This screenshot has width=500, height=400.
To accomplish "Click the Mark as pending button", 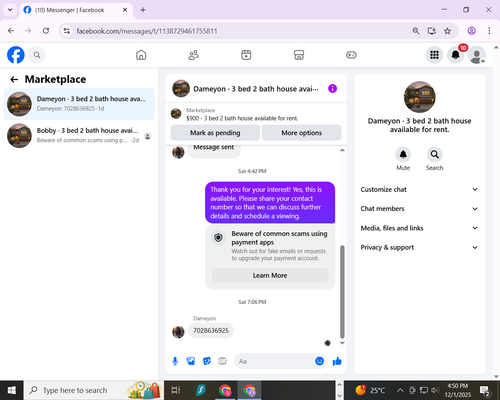I will [x=215, y=133].
